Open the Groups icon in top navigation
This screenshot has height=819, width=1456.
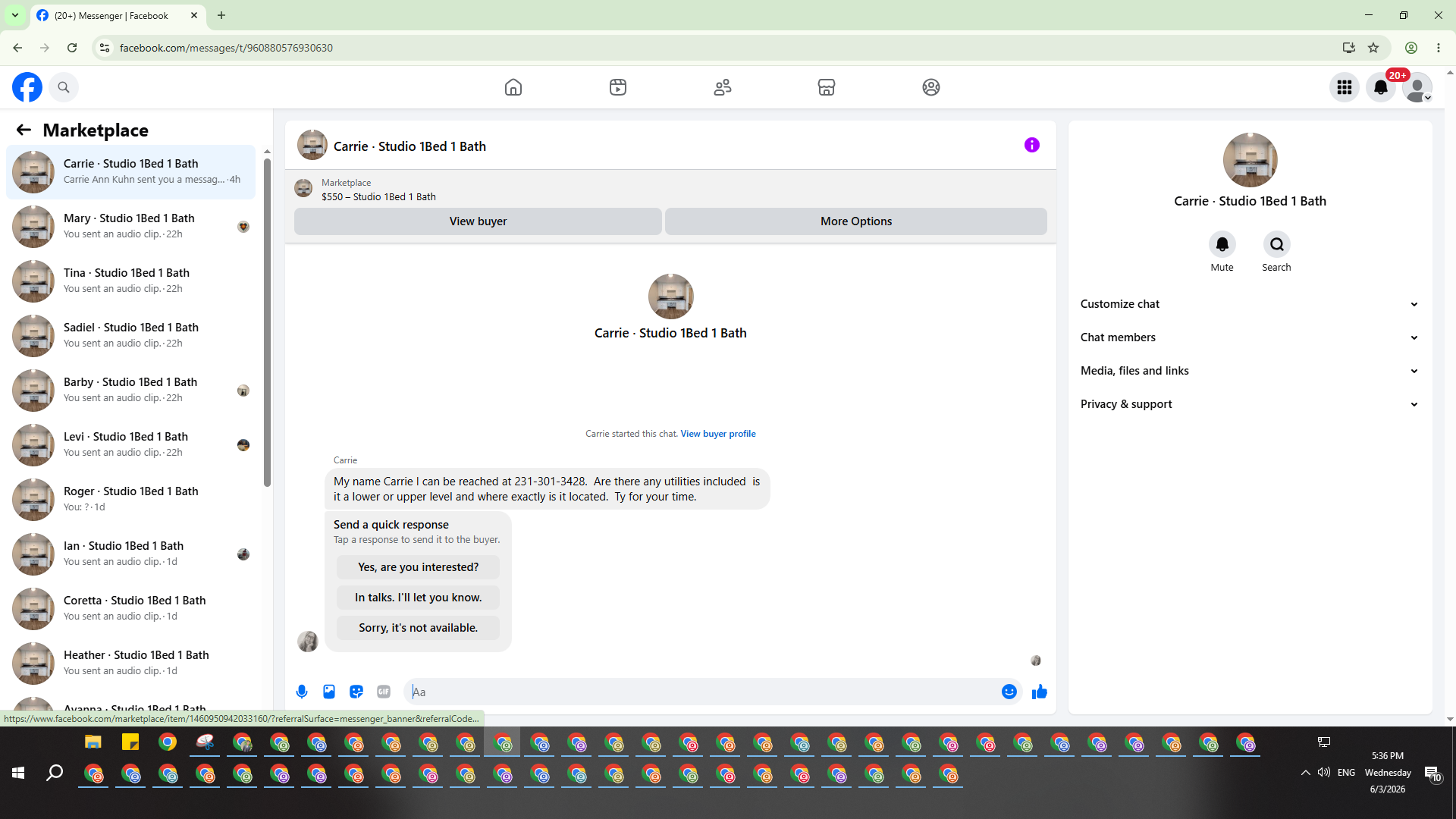931,87
